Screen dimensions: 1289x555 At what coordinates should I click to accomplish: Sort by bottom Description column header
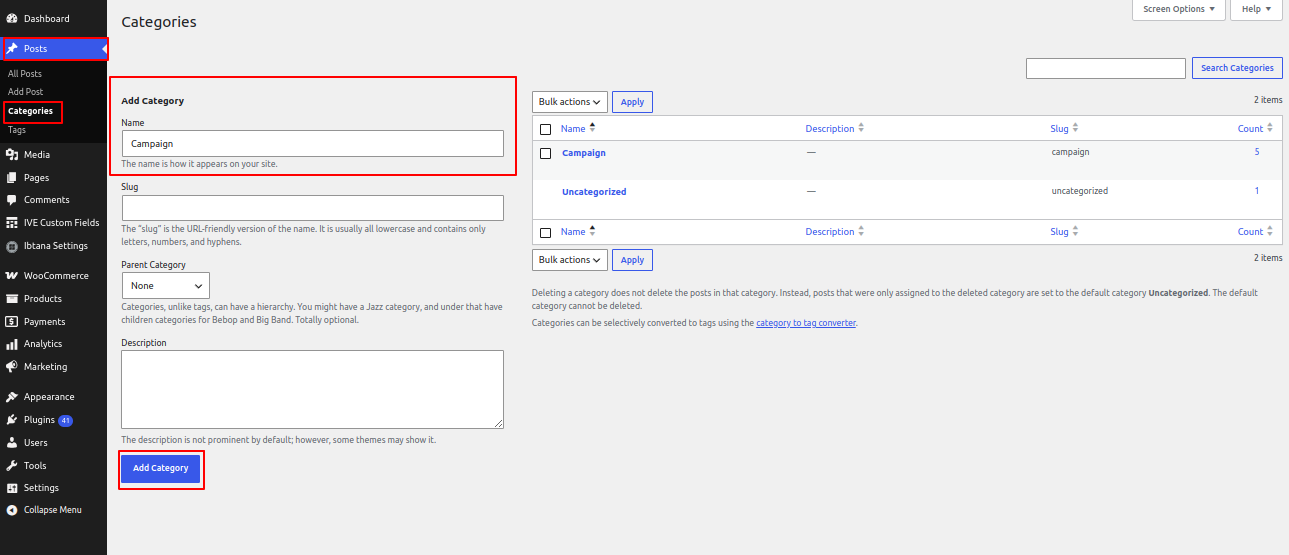click(830, 232)
